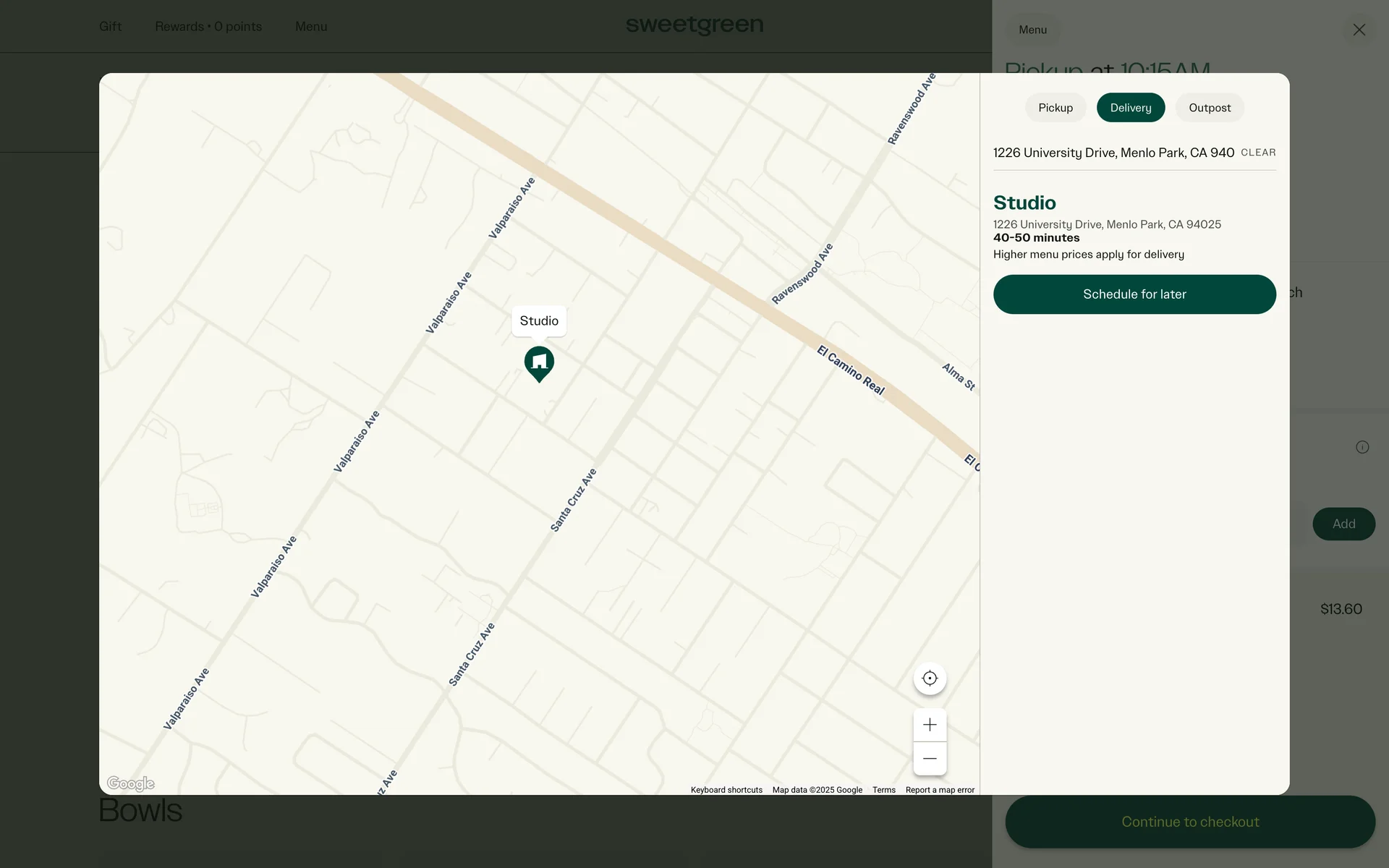This screenshot has width=1389, height=868.
Task: Select the Outpost order type
Action: click(1209, 108)
